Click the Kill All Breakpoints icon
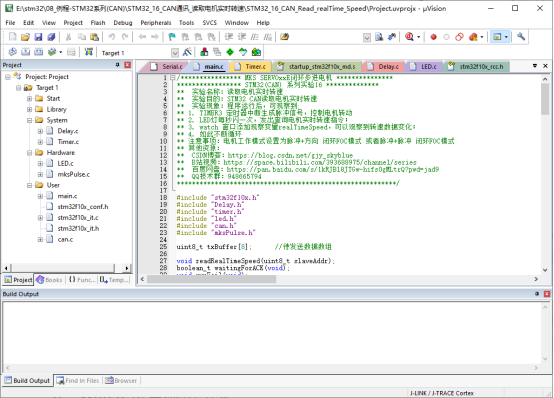554x398 pixels. pos(473,37)
